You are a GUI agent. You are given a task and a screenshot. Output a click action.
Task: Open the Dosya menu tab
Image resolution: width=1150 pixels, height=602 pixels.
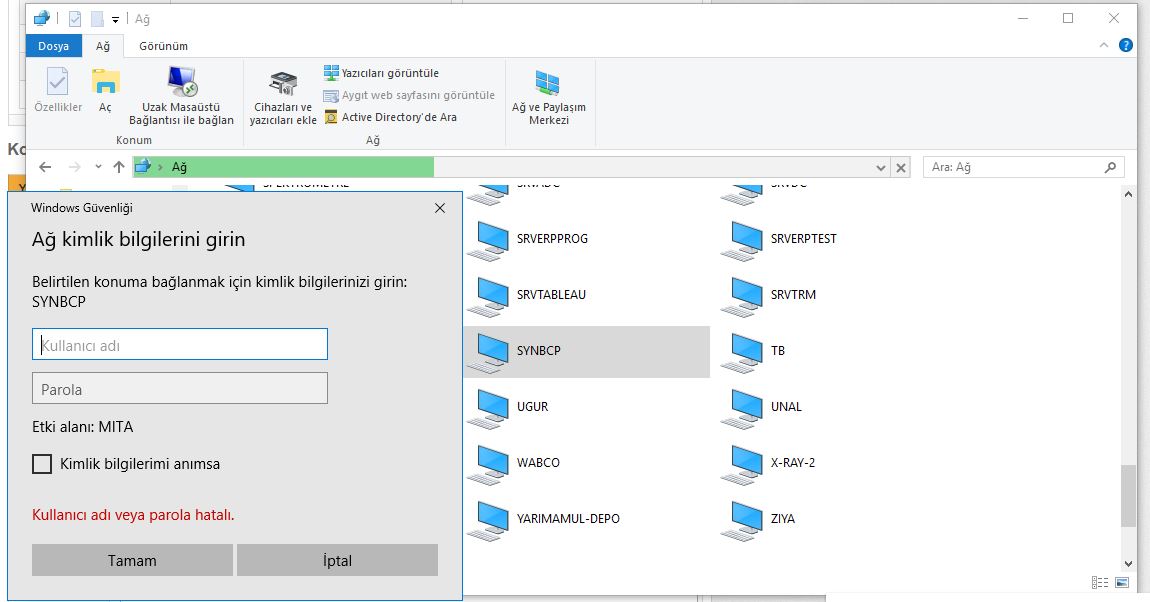click(x=54, y=46)
